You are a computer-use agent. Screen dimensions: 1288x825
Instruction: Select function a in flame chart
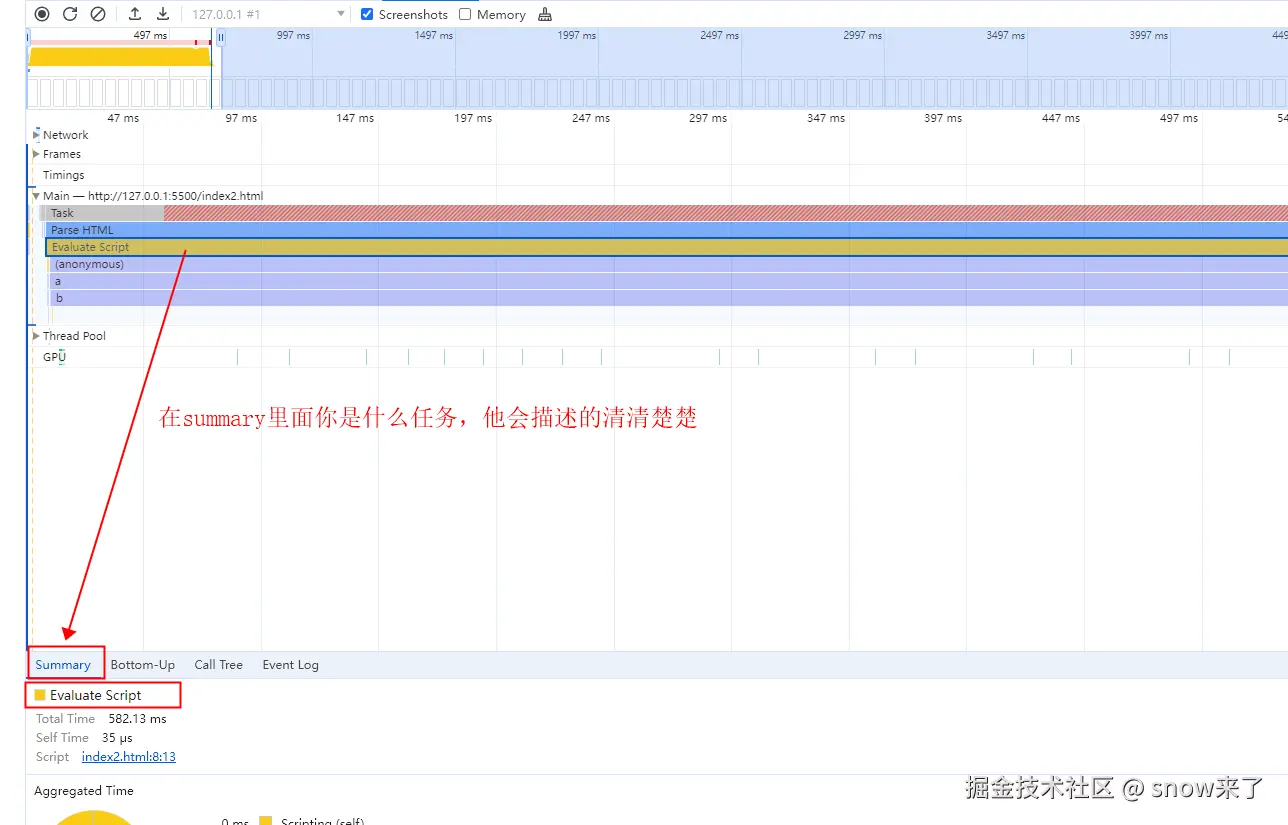coord(669,281)
